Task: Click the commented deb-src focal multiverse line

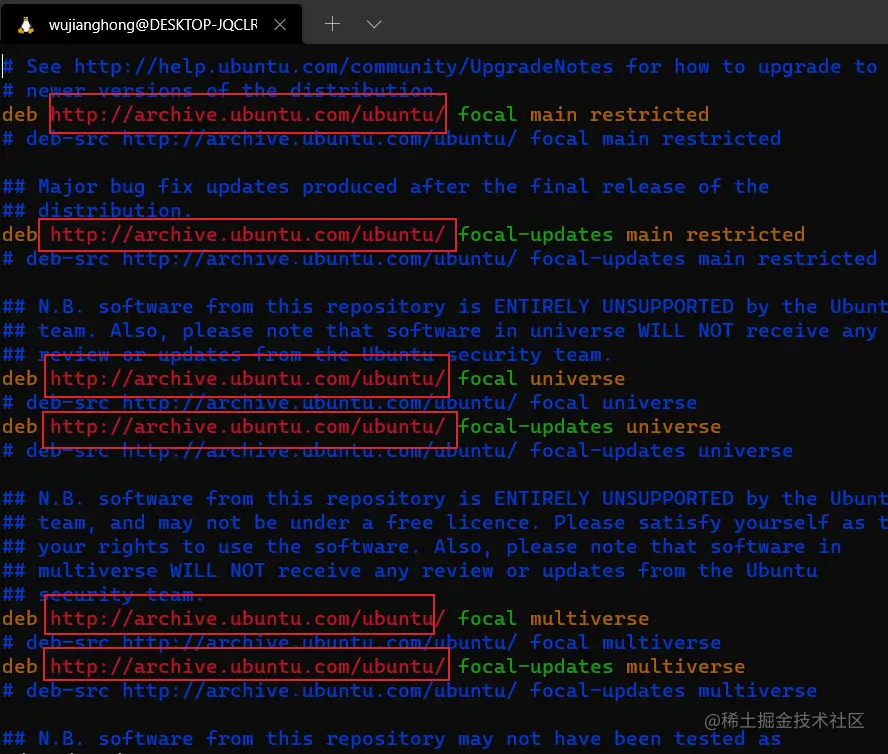Action: [x=361, y=643]
